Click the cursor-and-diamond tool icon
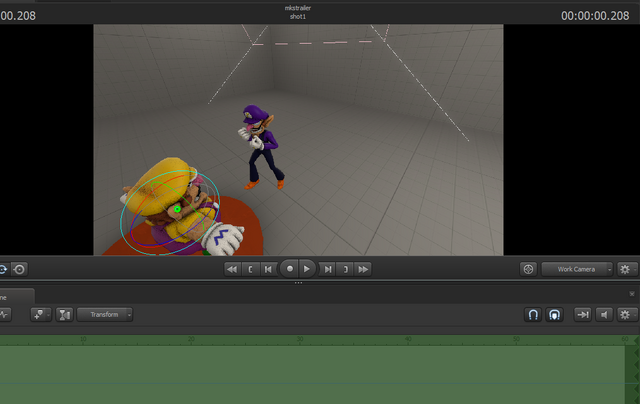The width and height of the screenshot is (640, 404). click(x=39, y=315)
